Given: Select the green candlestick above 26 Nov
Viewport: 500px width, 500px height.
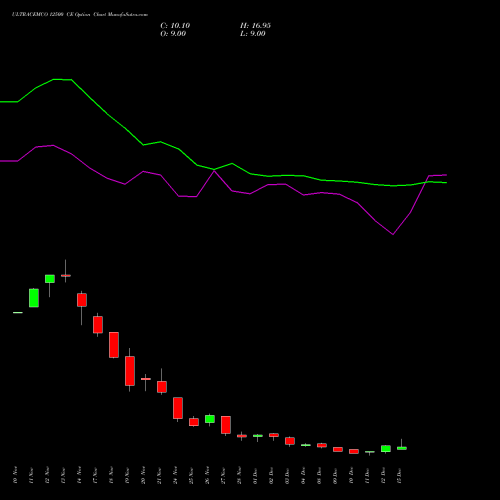Looking at the screenshot, I should (x=210, y=419).
